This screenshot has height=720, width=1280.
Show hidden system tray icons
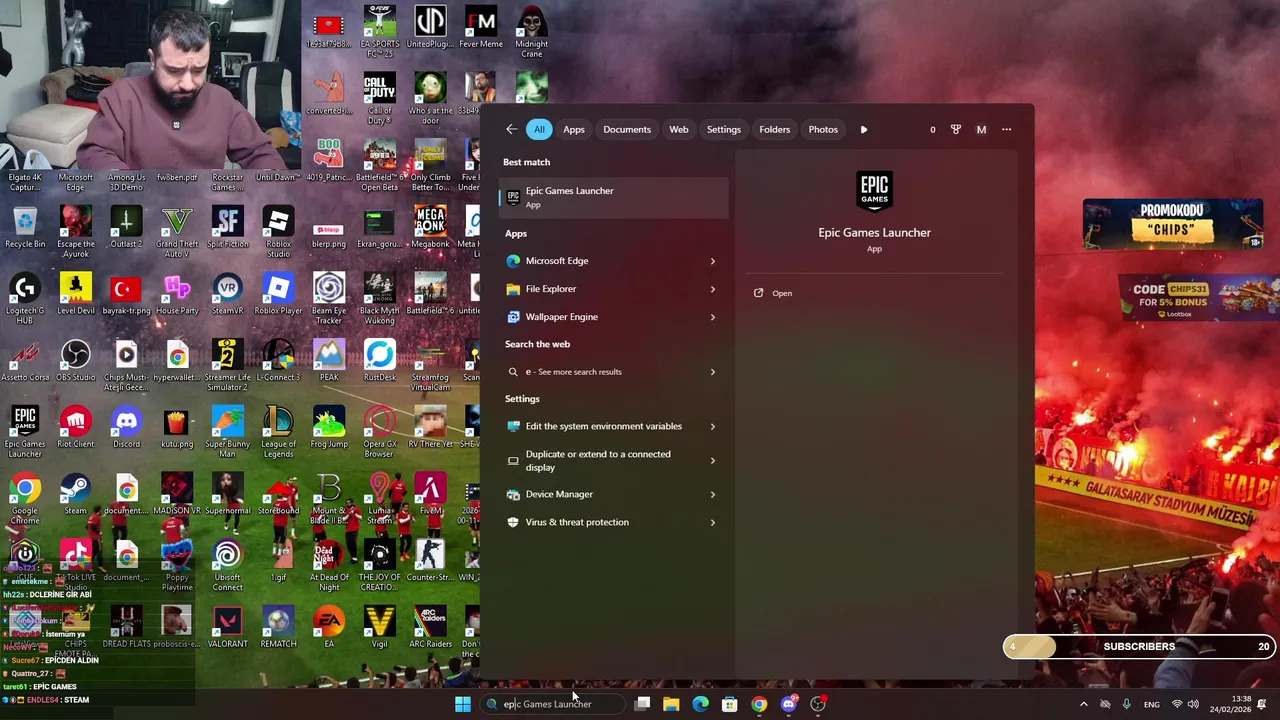point(1083,704)
